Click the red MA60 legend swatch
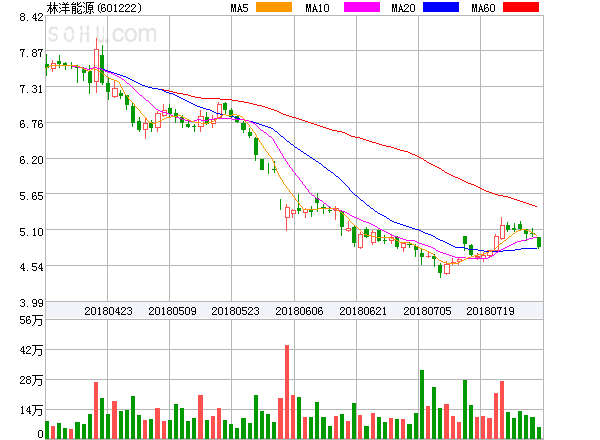Viewport: 600px width, 440px height. click(521, 7)
